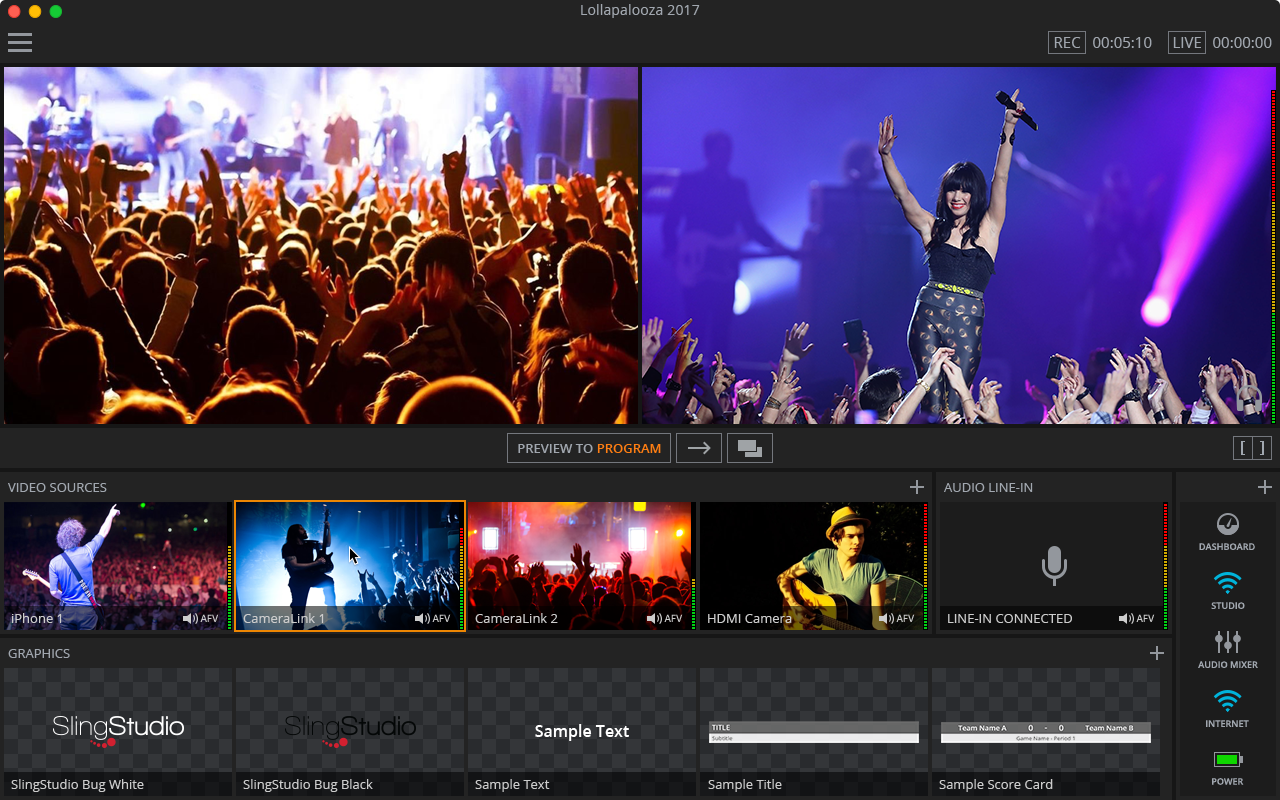Open the hamburger menu
1280x800 pixels.
tap(20, 42)
